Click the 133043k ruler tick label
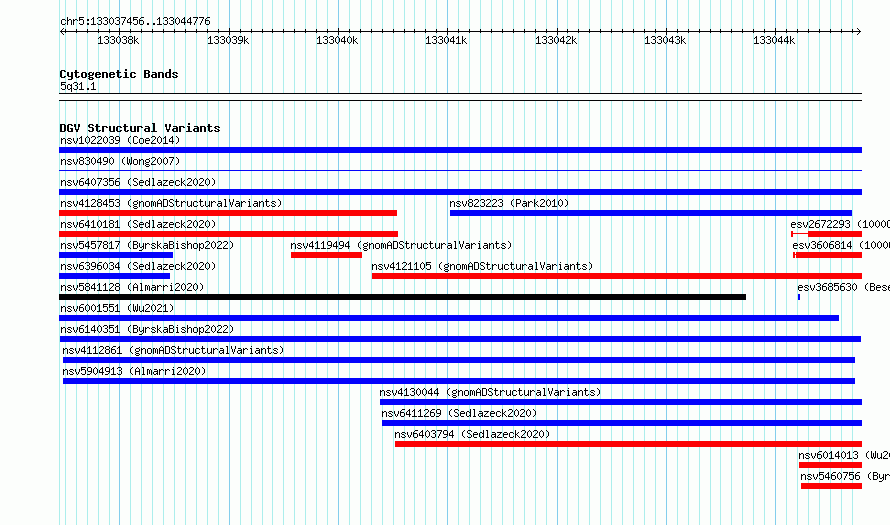The width and height of the screenshot is (890, 525). pos(665,40)
